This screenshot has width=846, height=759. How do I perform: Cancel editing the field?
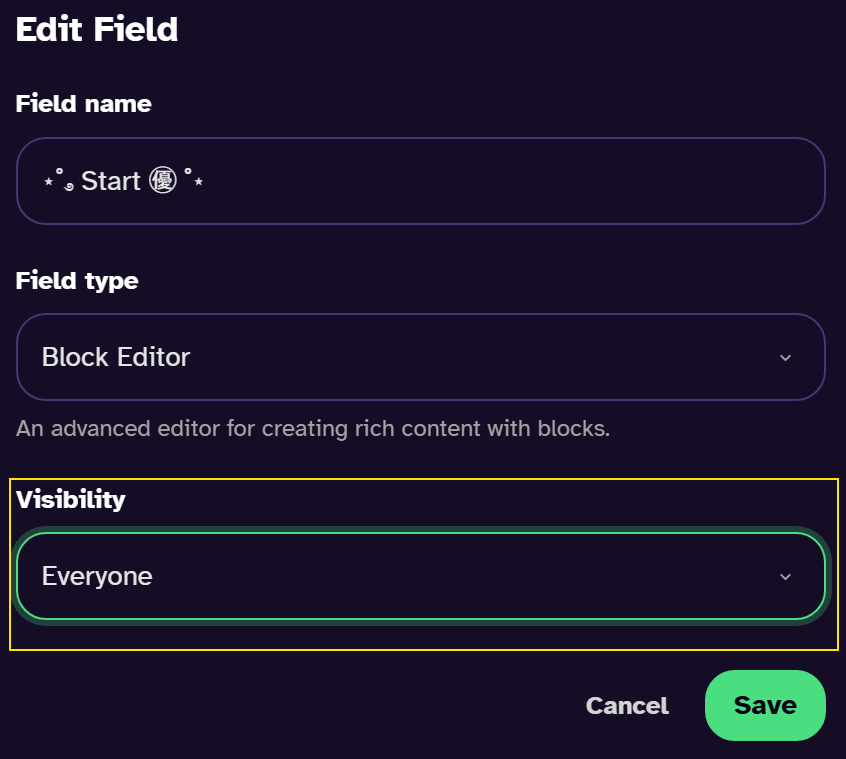(627, 706)
